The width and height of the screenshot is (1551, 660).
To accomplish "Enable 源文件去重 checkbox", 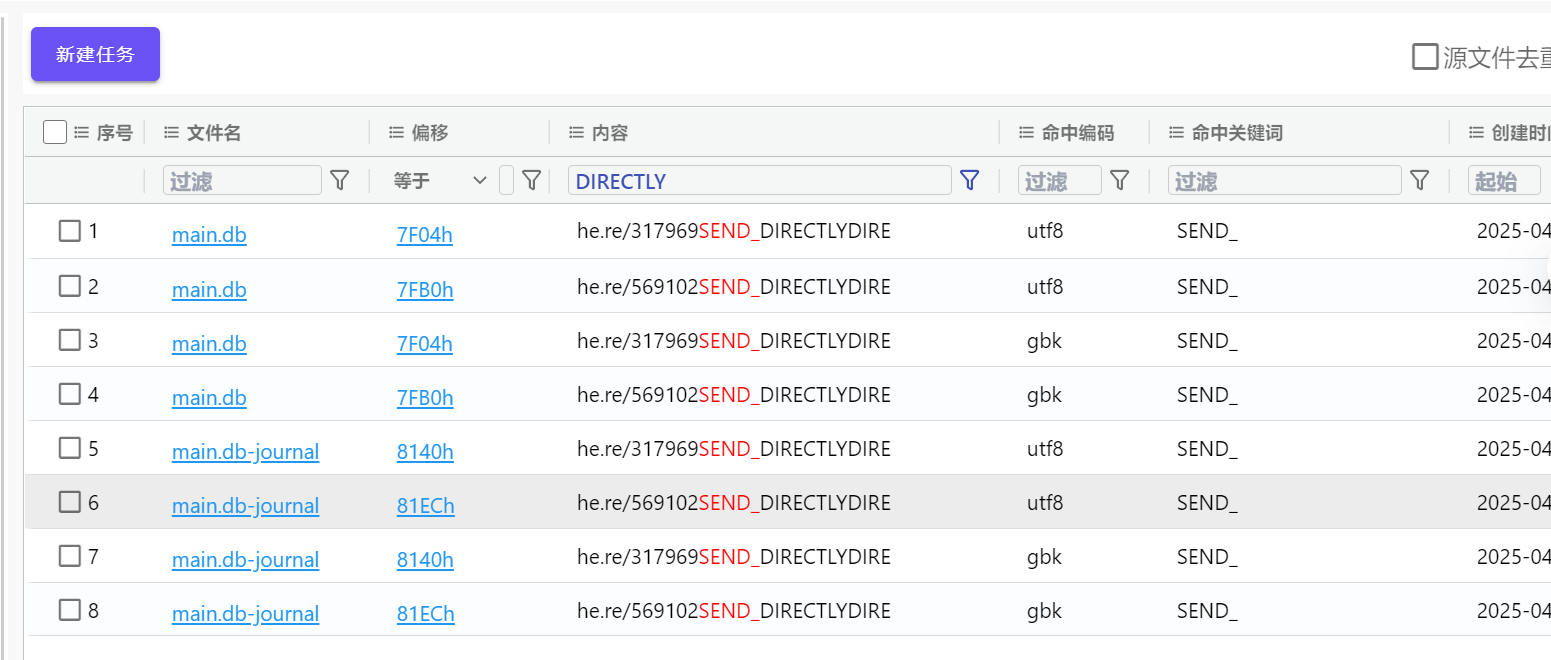I will [1425, 57].
